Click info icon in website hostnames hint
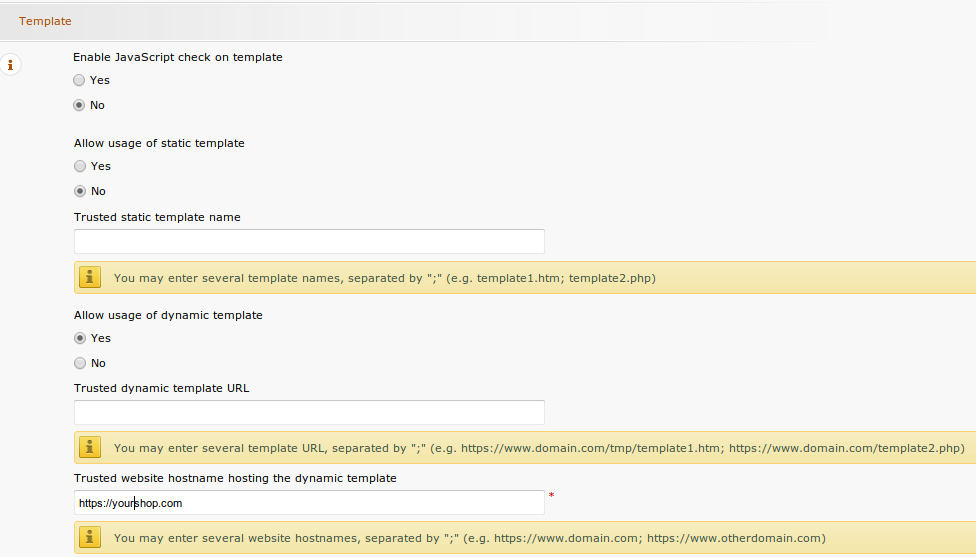This screenshot has width=976, height=557. (x=91, y=538)
